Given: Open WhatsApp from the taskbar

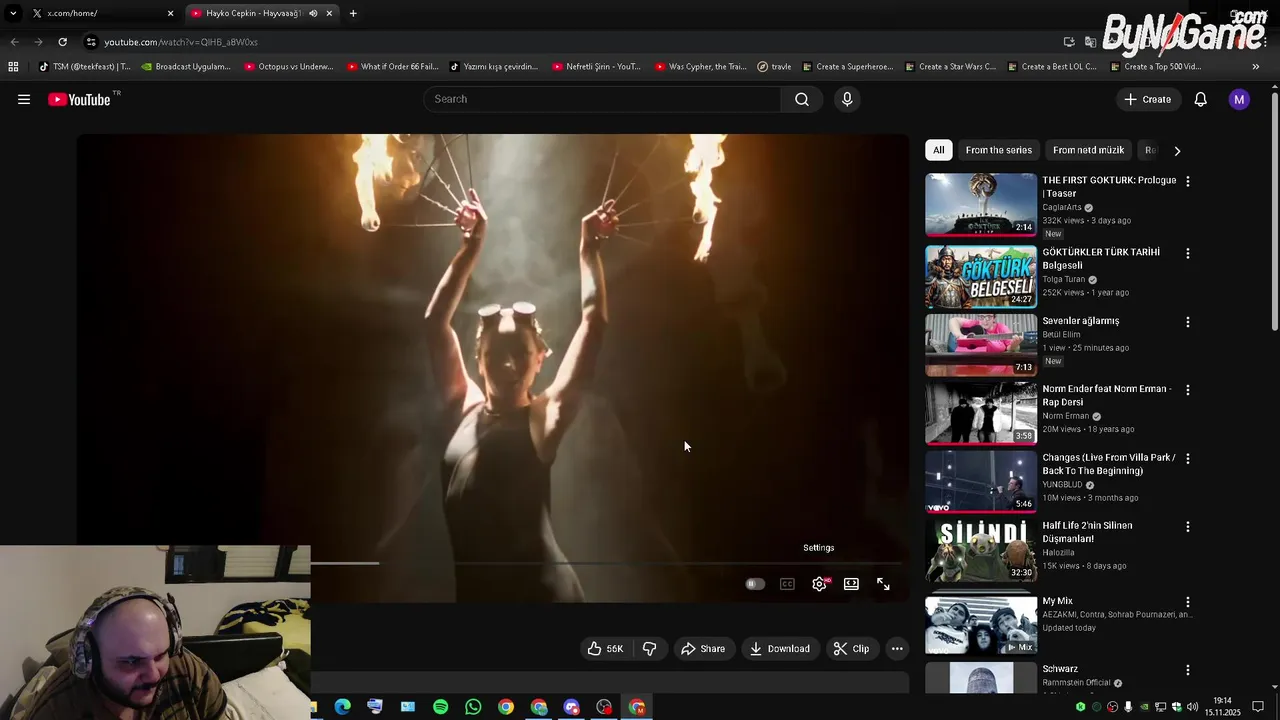Looking at the screenshot, I should 473,707.
